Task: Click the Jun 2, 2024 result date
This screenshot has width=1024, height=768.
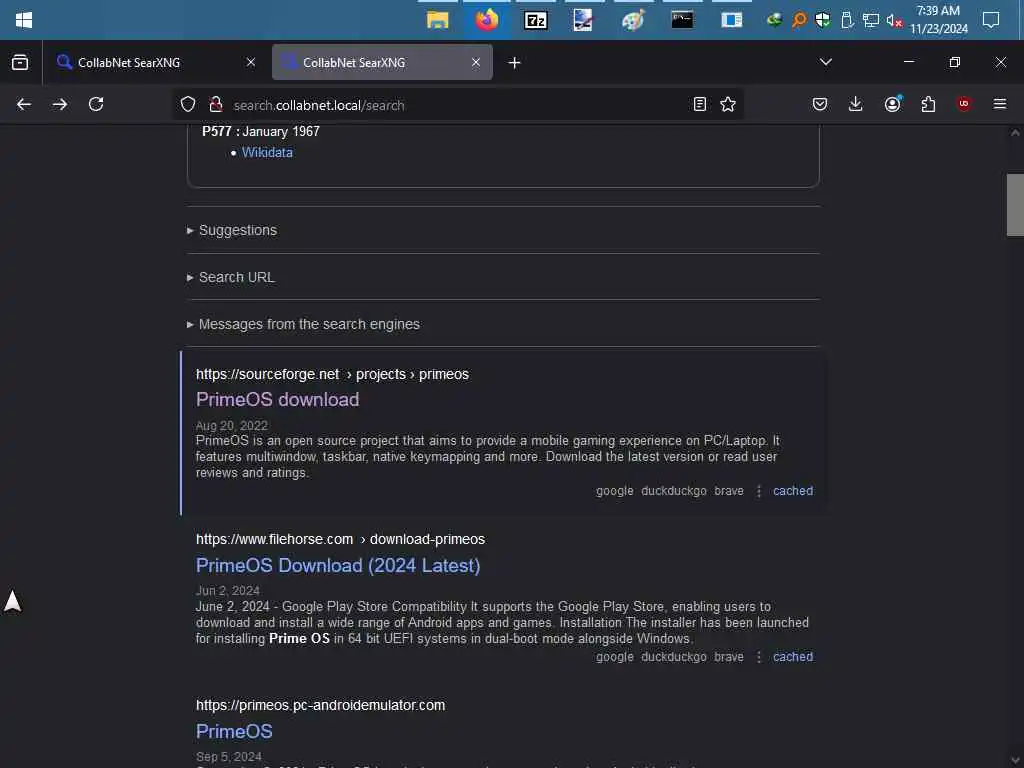Action: (228, 590)
